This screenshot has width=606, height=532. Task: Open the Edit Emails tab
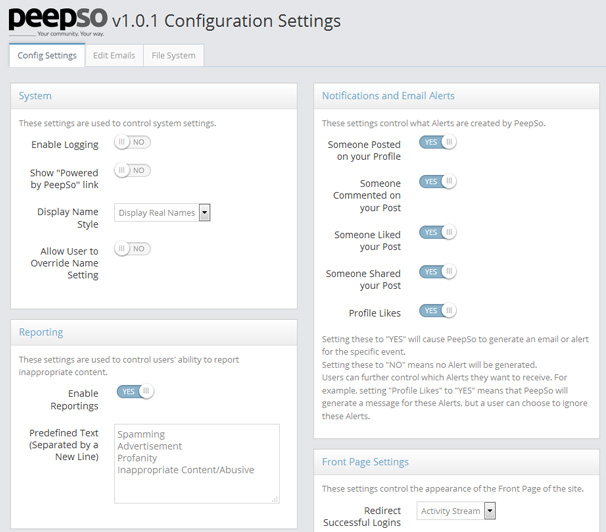[x=114, y=56]
